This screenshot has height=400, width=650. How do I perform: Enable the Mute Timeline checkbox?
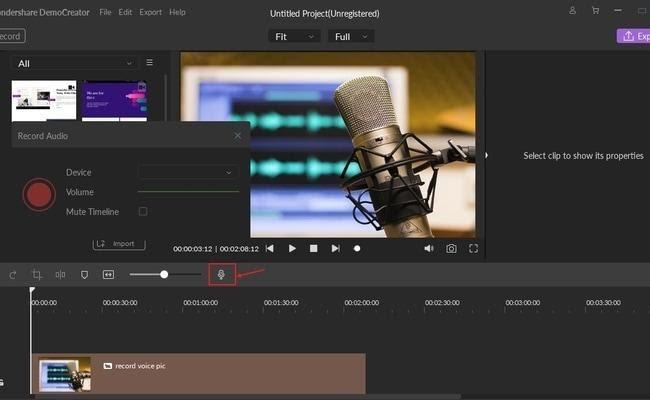(x=143, y=212)
